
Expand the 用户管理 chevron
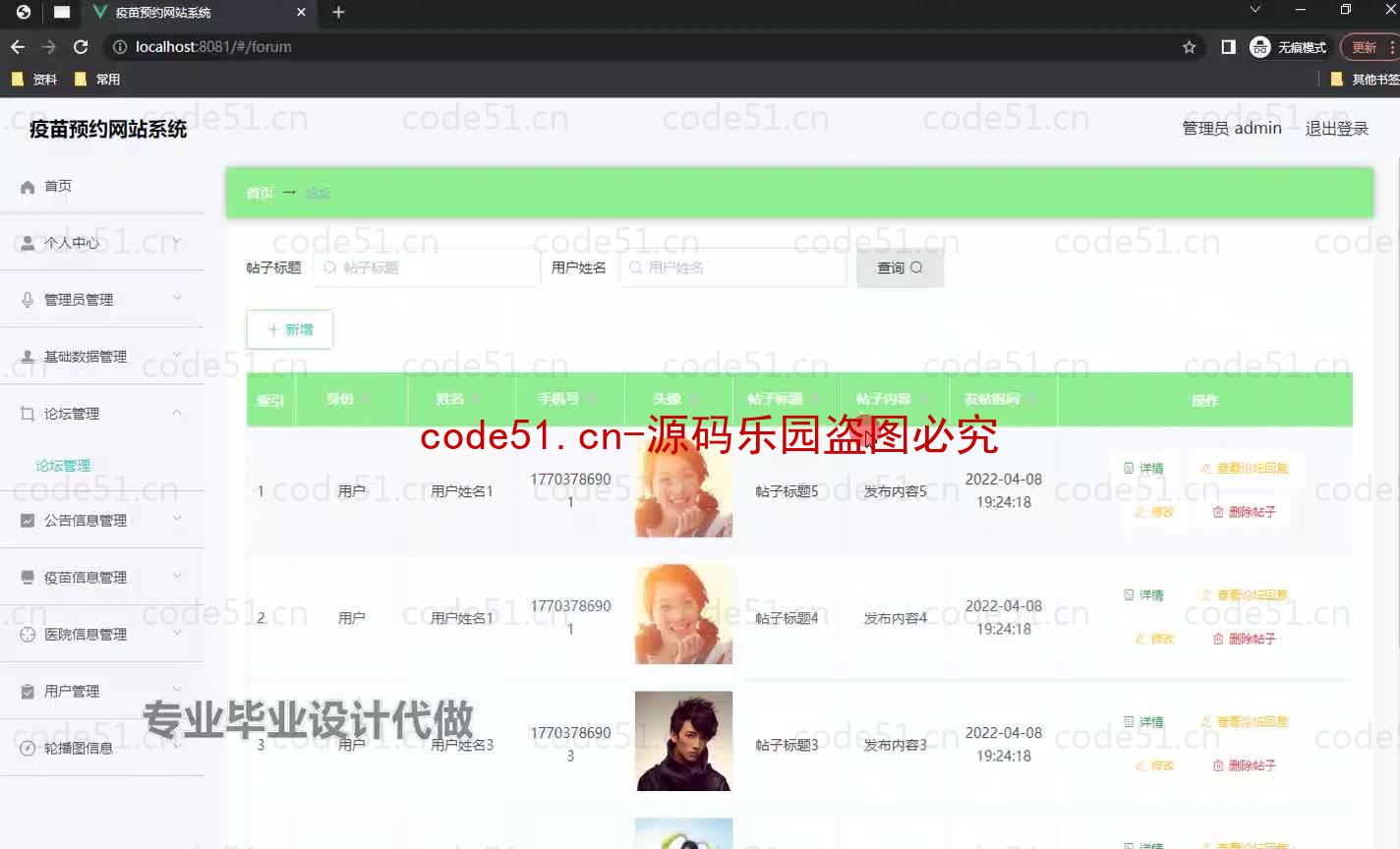coord(177,689)
